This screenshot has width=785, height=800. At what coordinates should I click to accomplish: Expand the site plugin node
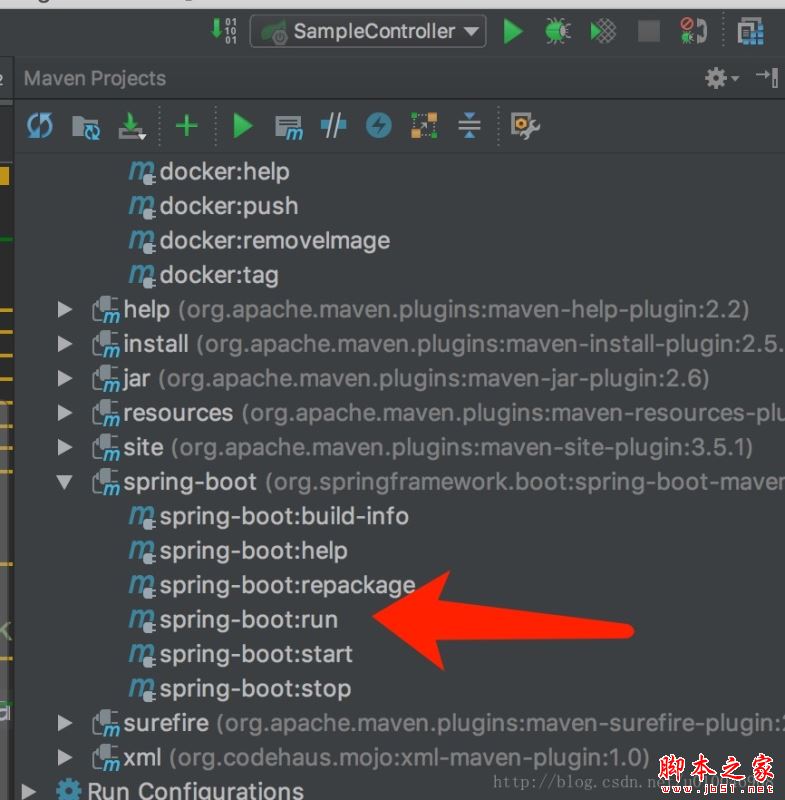tap(65, 447)
